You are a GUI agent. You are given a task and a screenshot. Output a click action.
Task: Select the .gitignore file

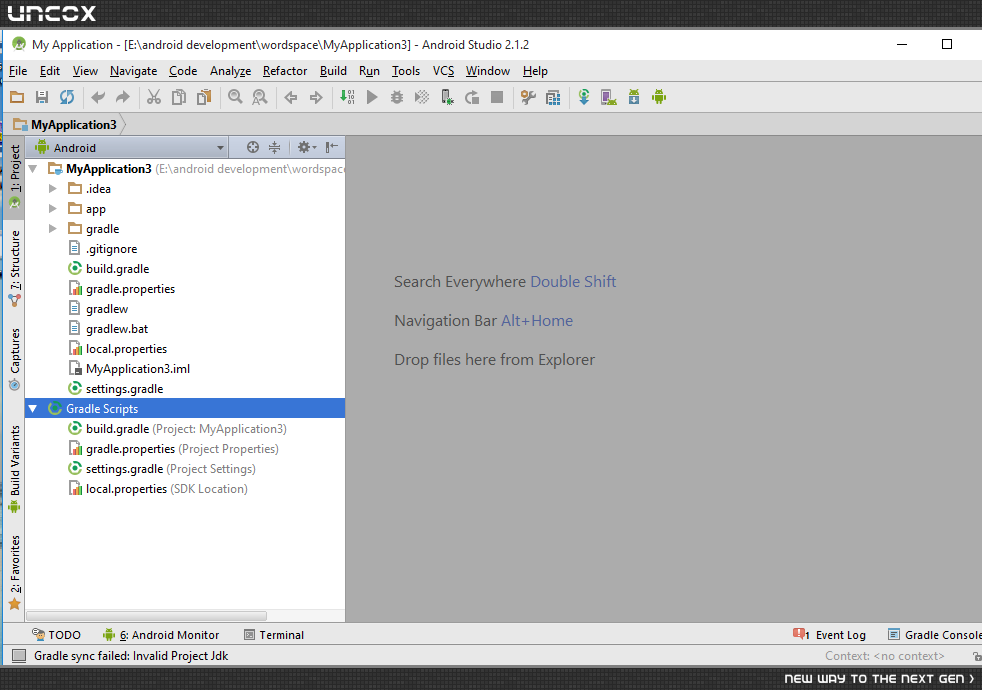pyautogui.click(x=111, y=249)
